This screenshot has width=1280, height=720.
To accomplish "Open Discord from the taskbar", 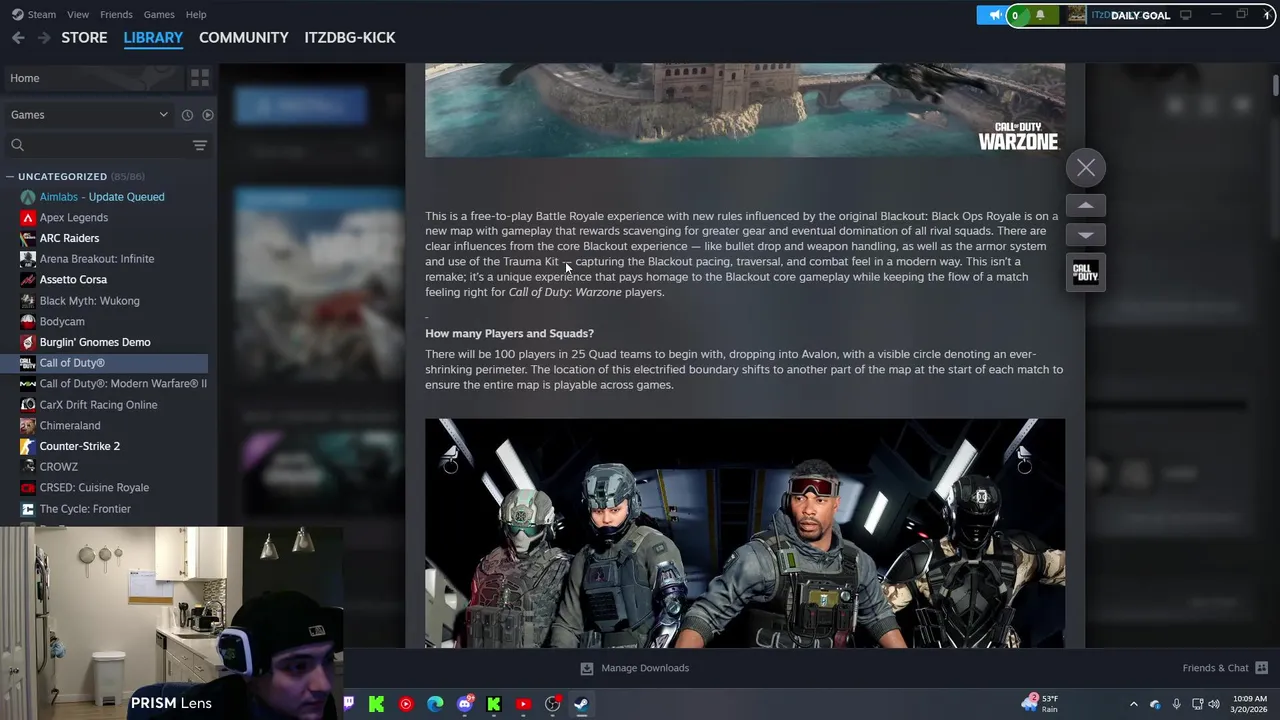I will click(464, 704).
